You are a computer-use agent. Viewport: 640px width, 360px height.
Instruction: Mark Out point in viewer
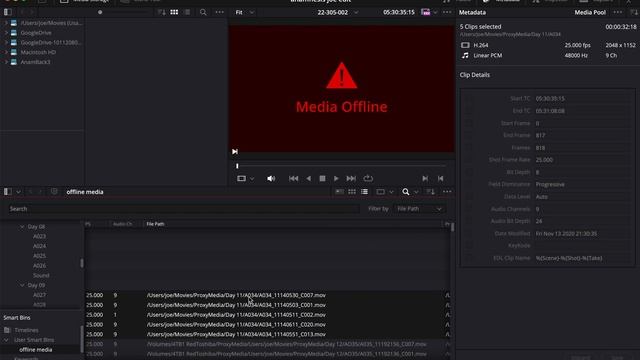(x=440, y=178)
